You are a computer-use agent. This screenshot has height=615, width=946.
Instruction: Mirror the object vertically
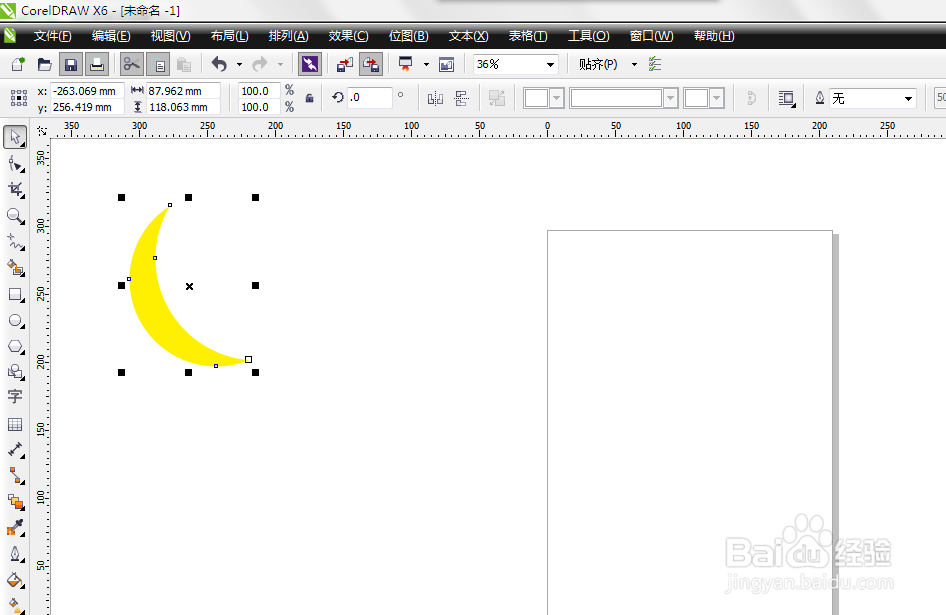[x=462, y=98]
